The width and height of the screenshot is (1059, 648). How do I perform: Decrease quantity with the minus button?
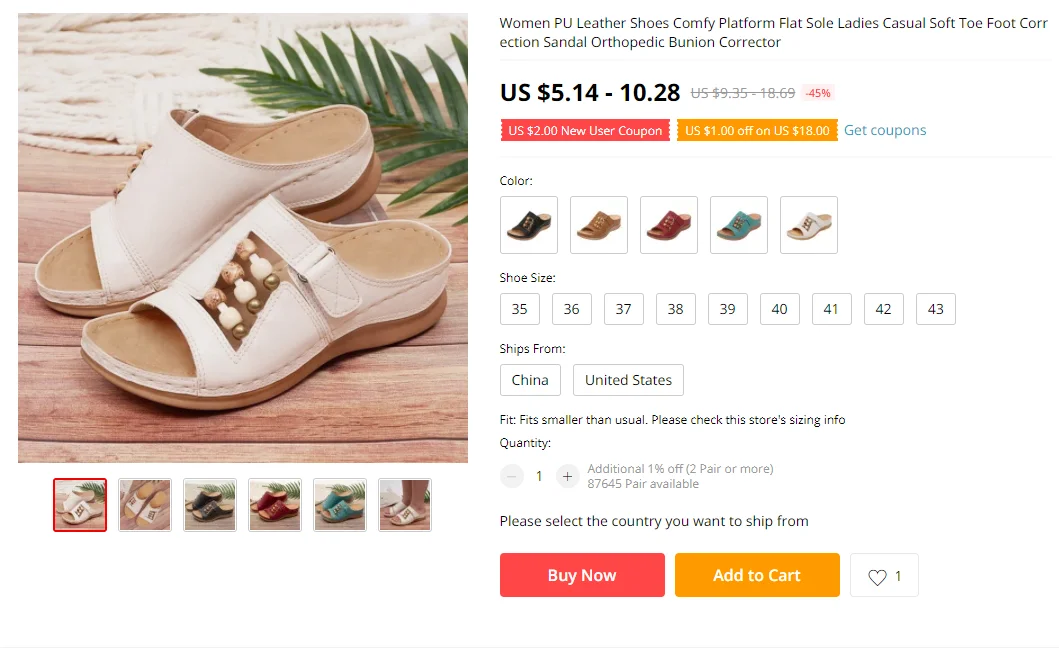point(512,476)
